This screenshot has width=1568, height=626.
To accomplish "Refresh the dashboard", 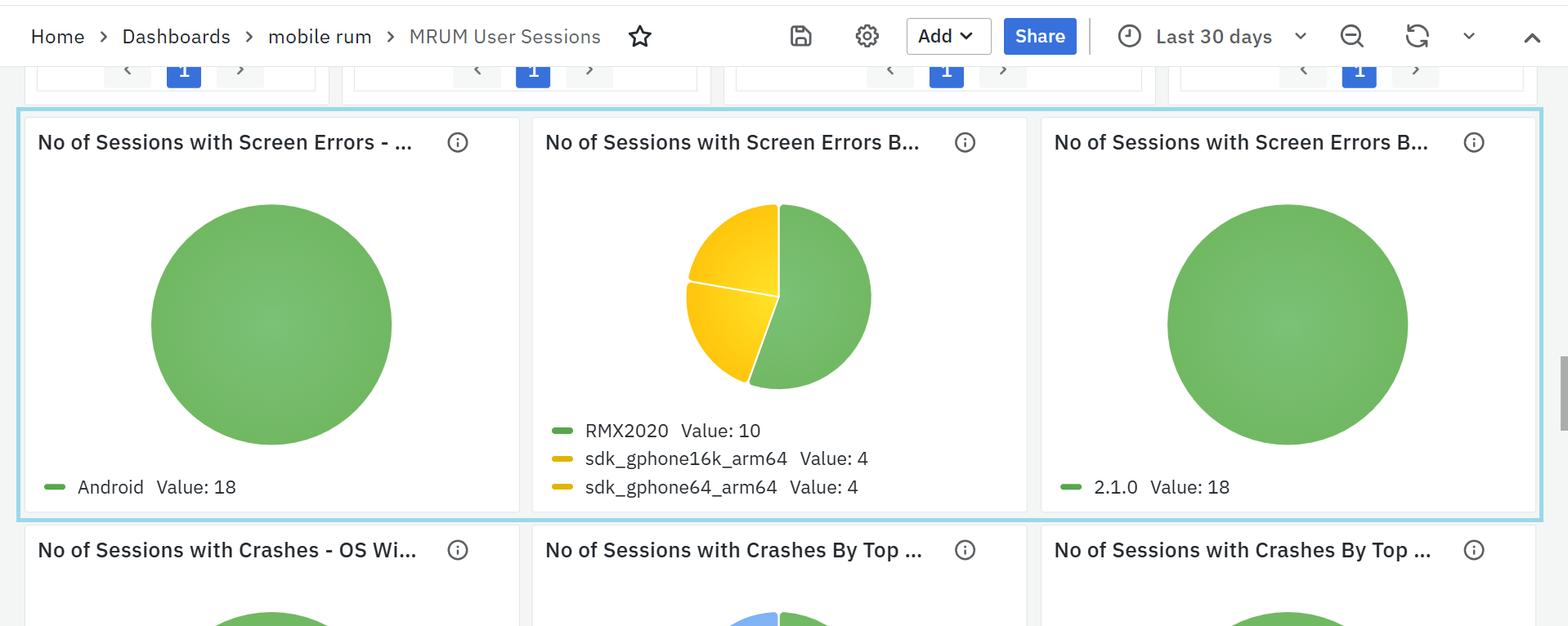I will 1417,36.
